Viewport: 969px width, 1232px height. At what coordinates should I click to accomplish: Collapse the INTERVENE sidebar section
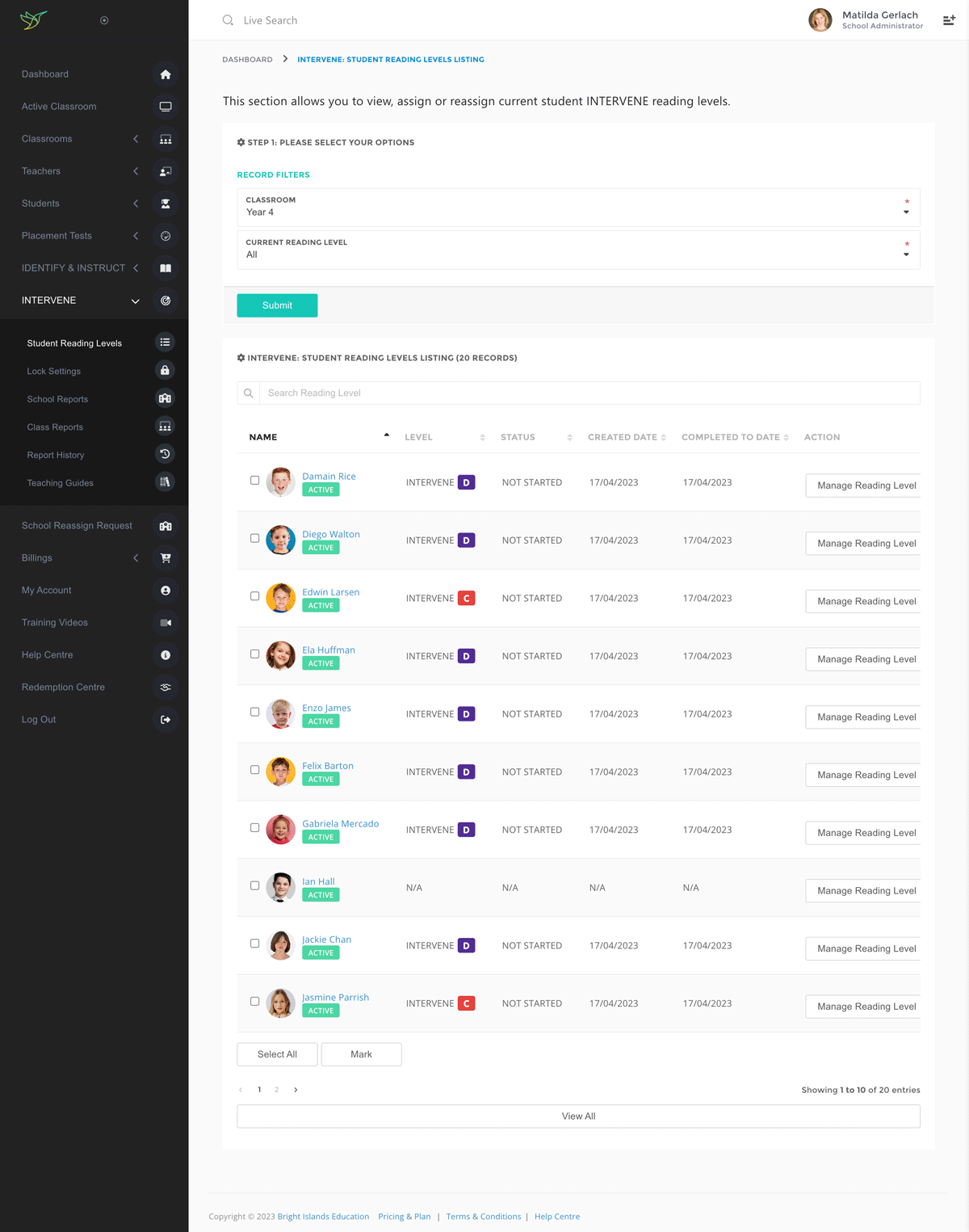135,301
